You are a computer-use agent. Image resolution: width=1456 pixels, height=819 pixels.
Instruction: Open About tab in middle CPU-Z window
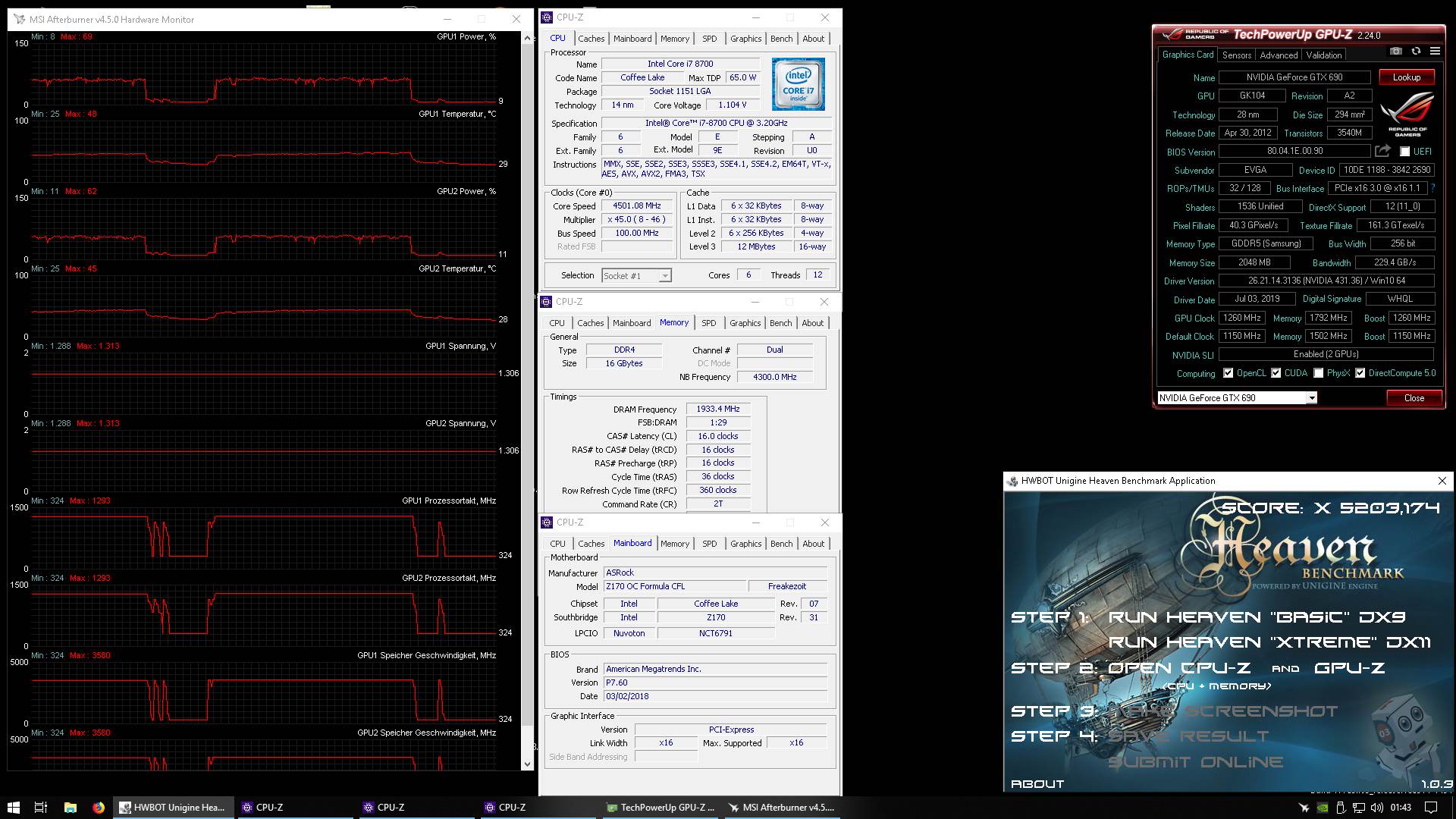(813, 323)
